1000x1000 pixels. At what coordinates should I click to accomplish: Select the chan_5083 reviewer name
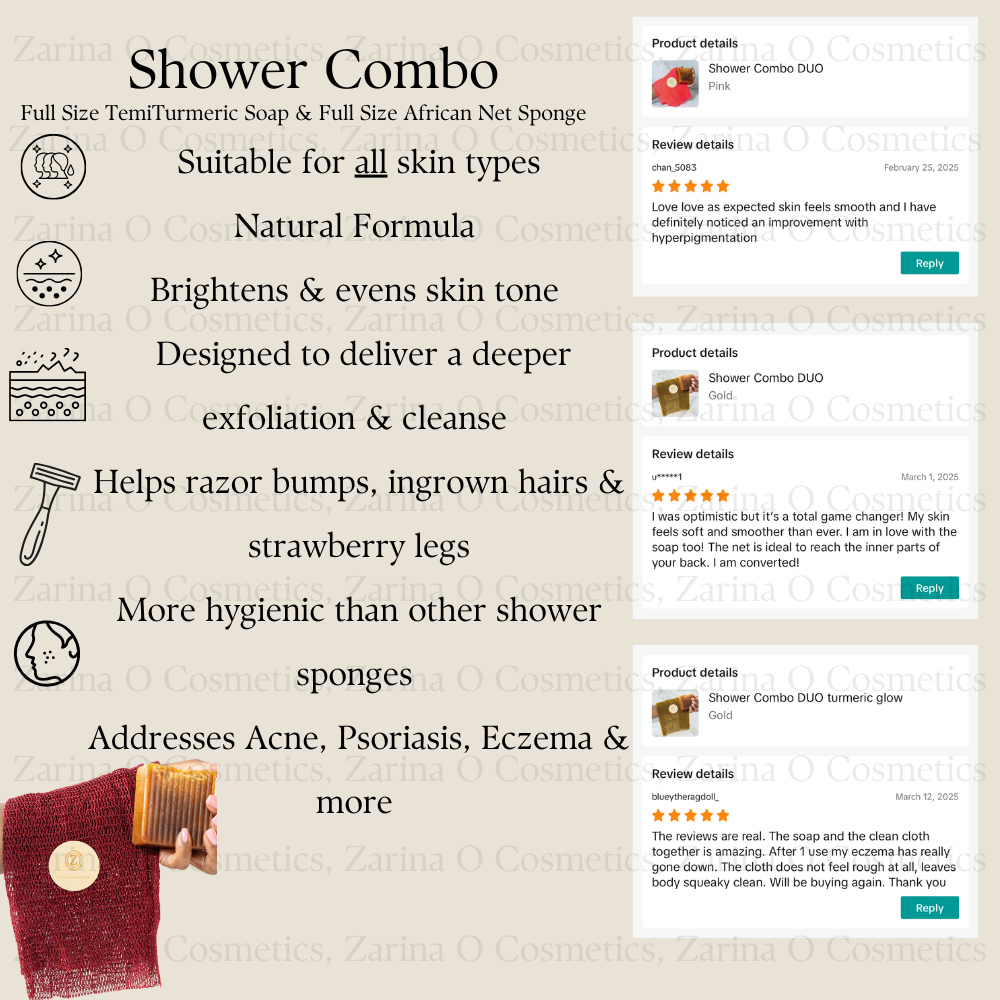tap(673, 168)
